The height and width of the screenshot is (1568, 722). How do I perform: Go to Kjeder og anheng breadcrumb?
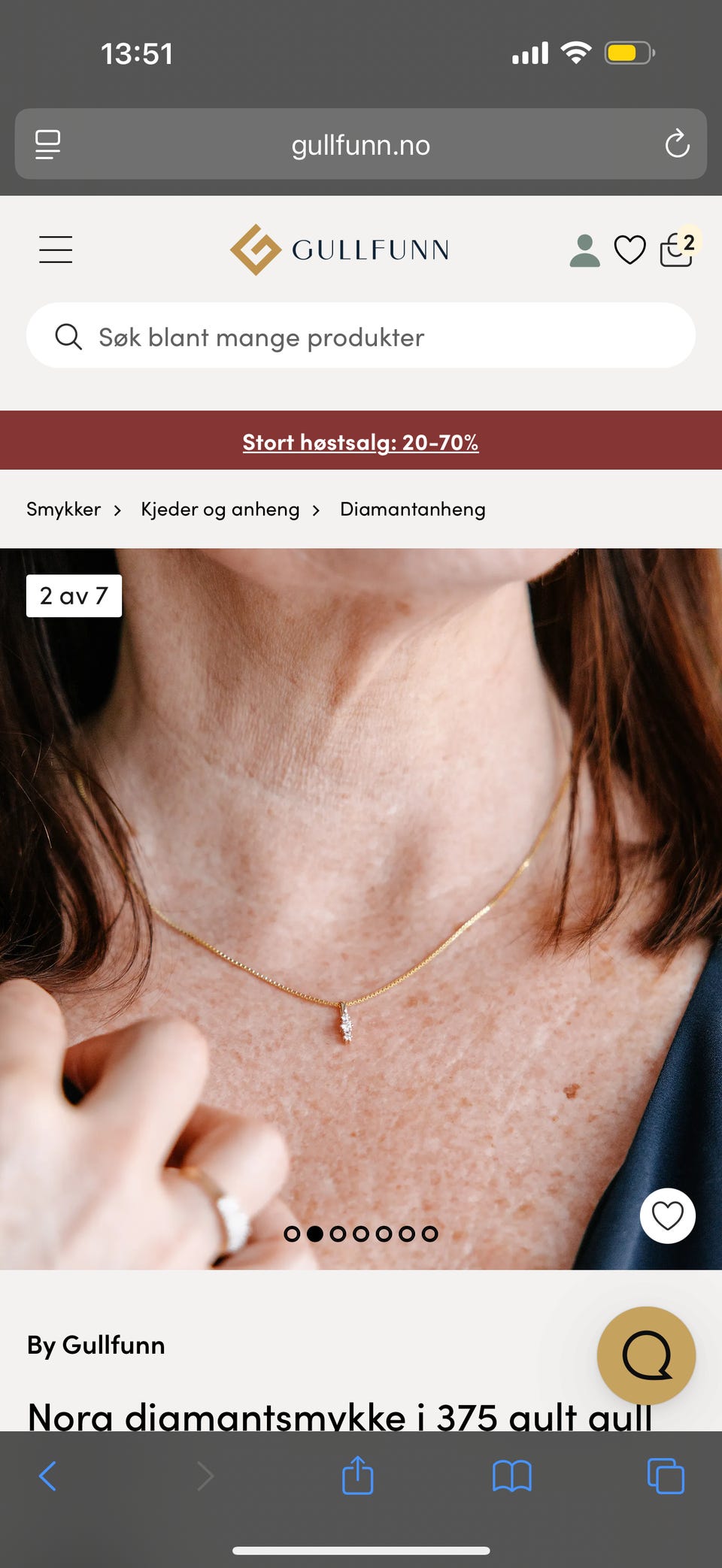coord(220,509)
